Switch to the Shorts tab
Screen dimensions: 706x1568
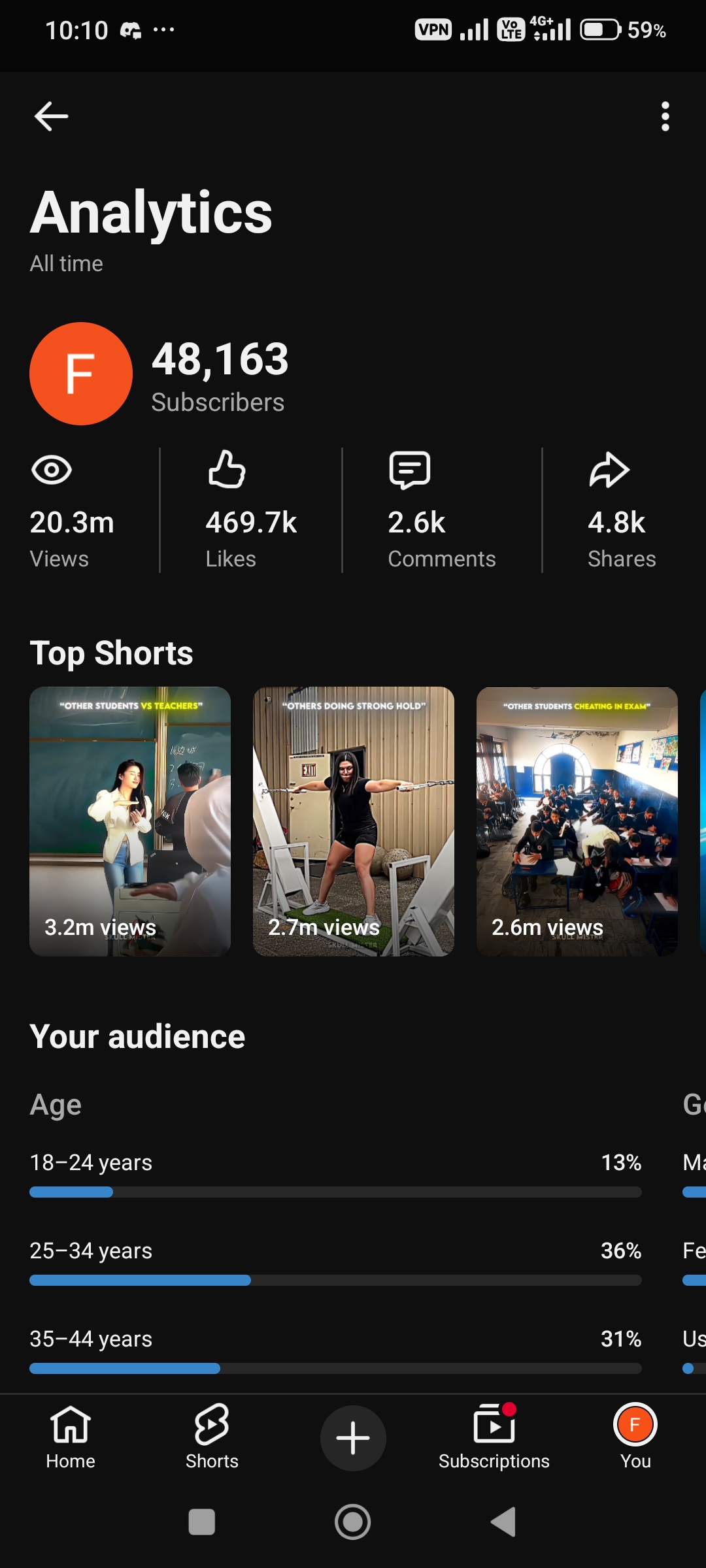point(212,1437)
